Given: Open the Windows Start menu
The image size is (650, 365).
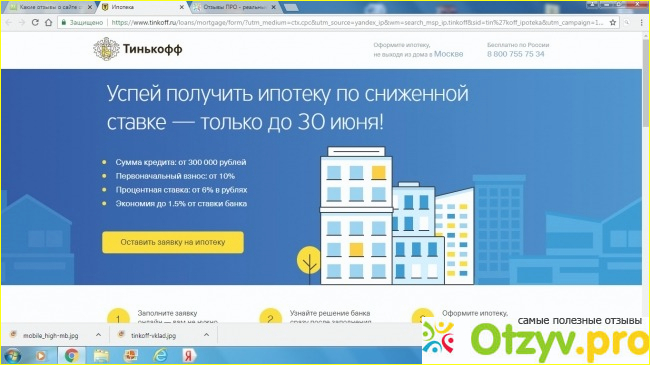Looking at the screenshot, I should point(12,356).
